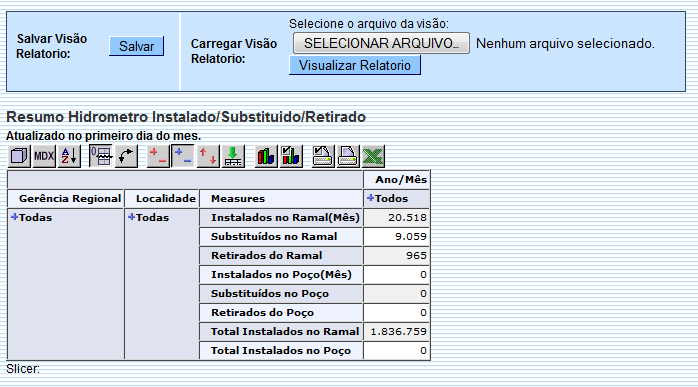Open print configuration settings
The width and height of the screenshot is (698, 387).
pyautogui.click(x=323, y=156)
